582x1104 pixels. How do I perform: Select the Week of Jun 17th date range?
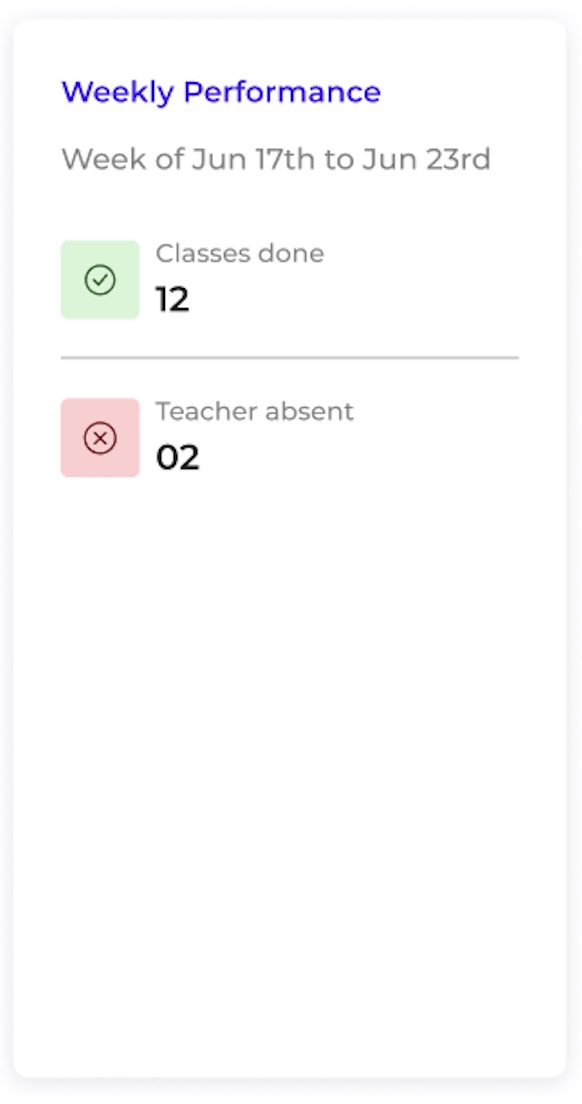point(276,159)
